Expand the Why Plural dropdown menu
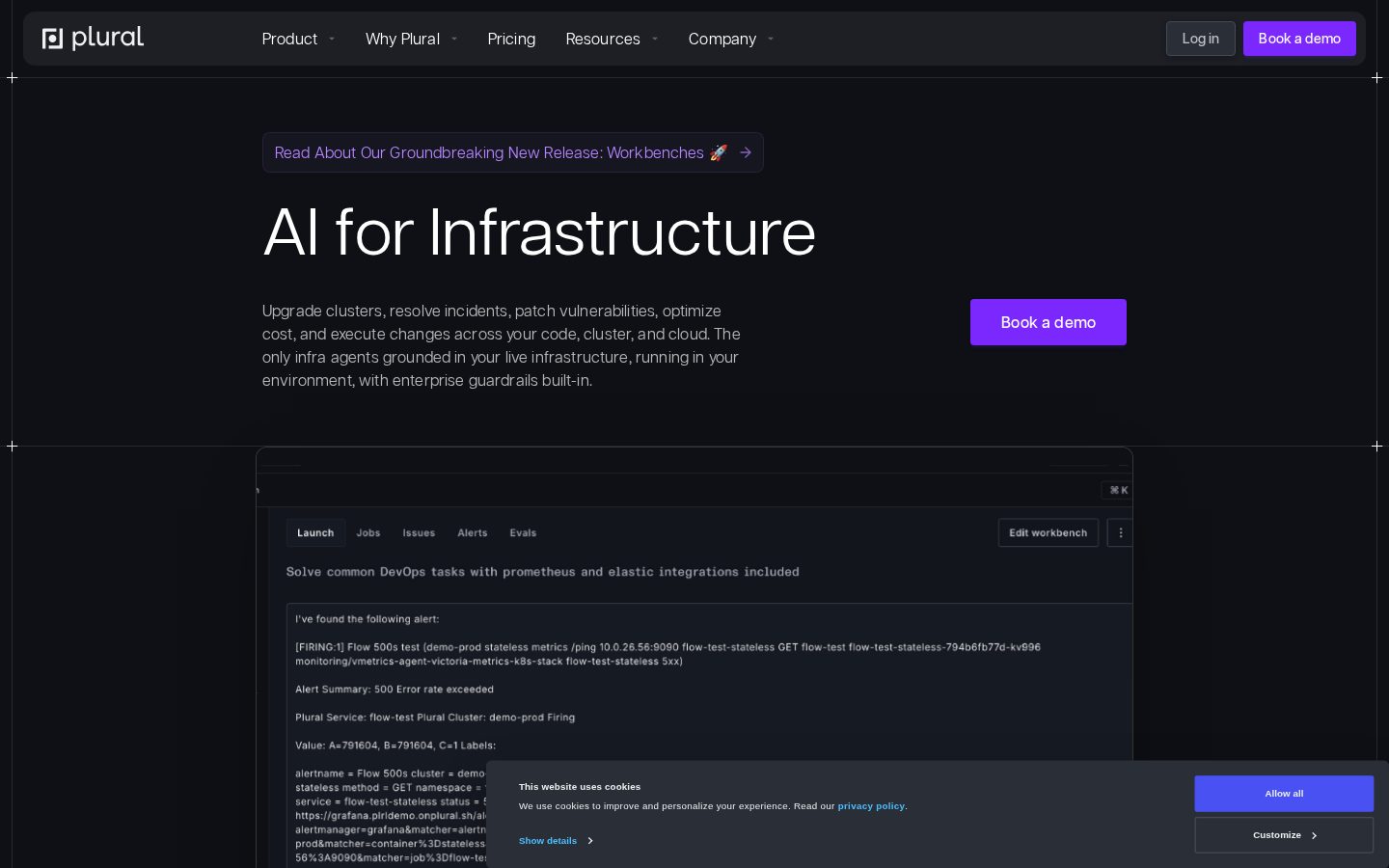The height and width of the screenshot is (868, 1389). coord(411,39)
